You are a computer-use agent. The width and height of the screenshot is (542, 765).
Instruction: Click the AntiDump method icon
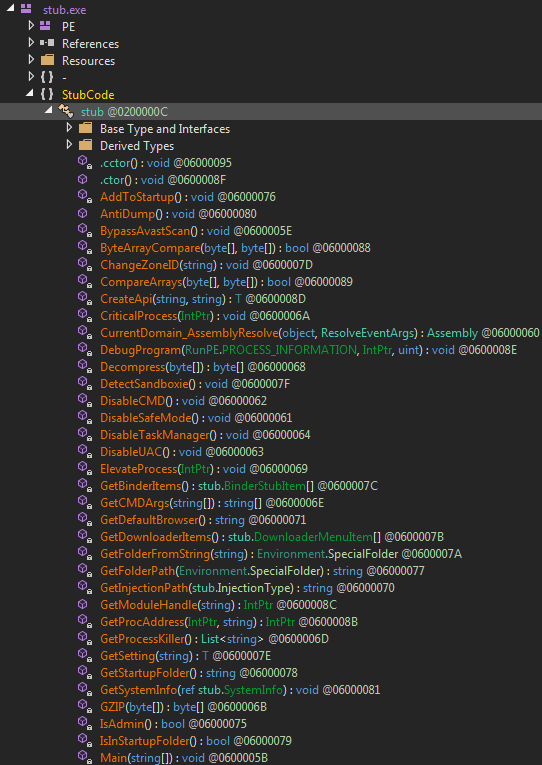[84, 214]
